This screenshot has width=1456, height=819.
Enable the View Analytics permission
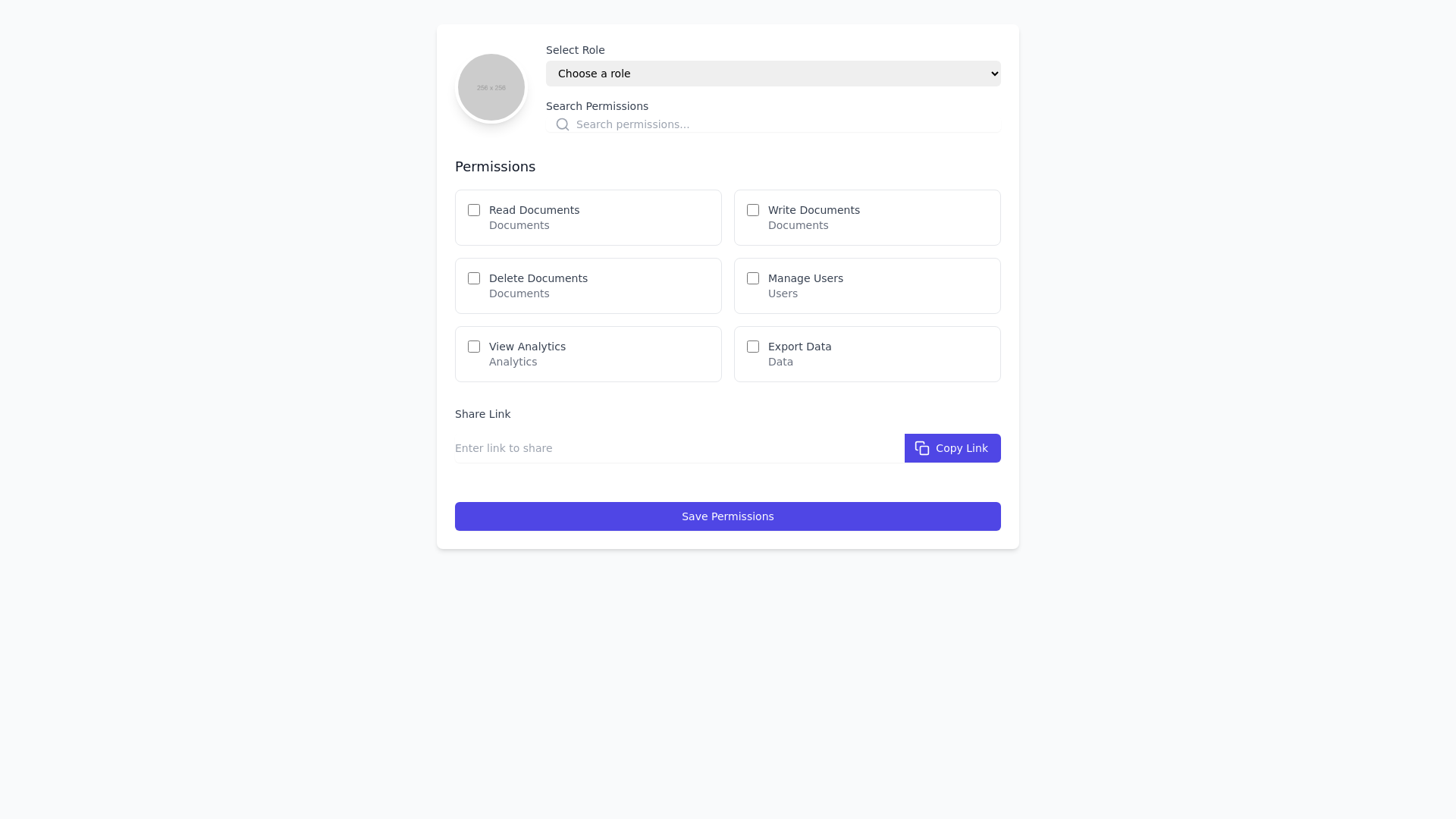click(x=473, y=347)
